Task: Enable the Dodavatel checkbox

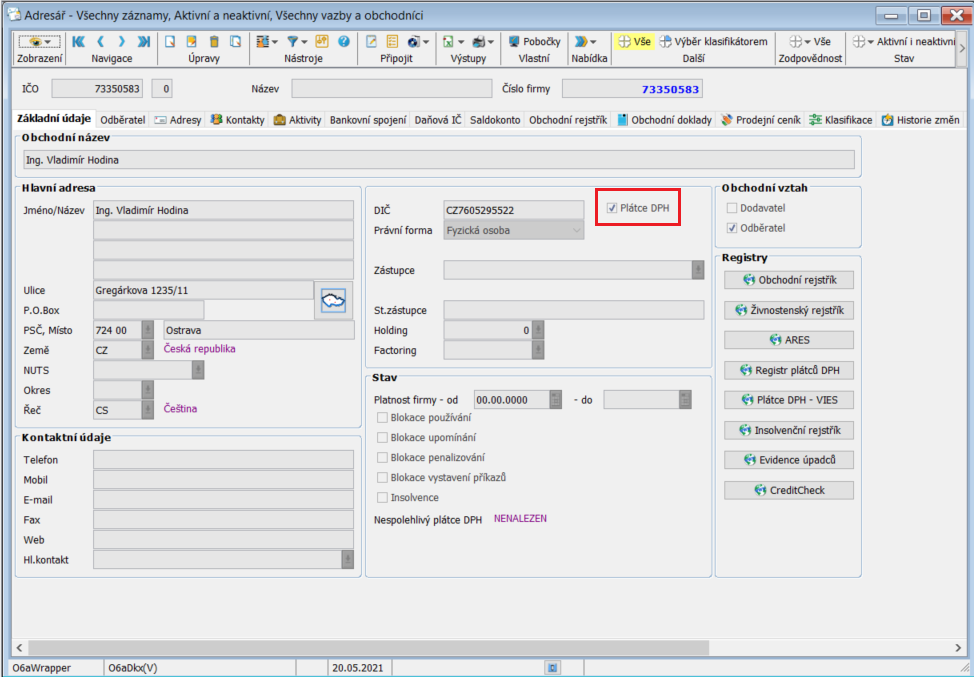Action: [731, 208]
